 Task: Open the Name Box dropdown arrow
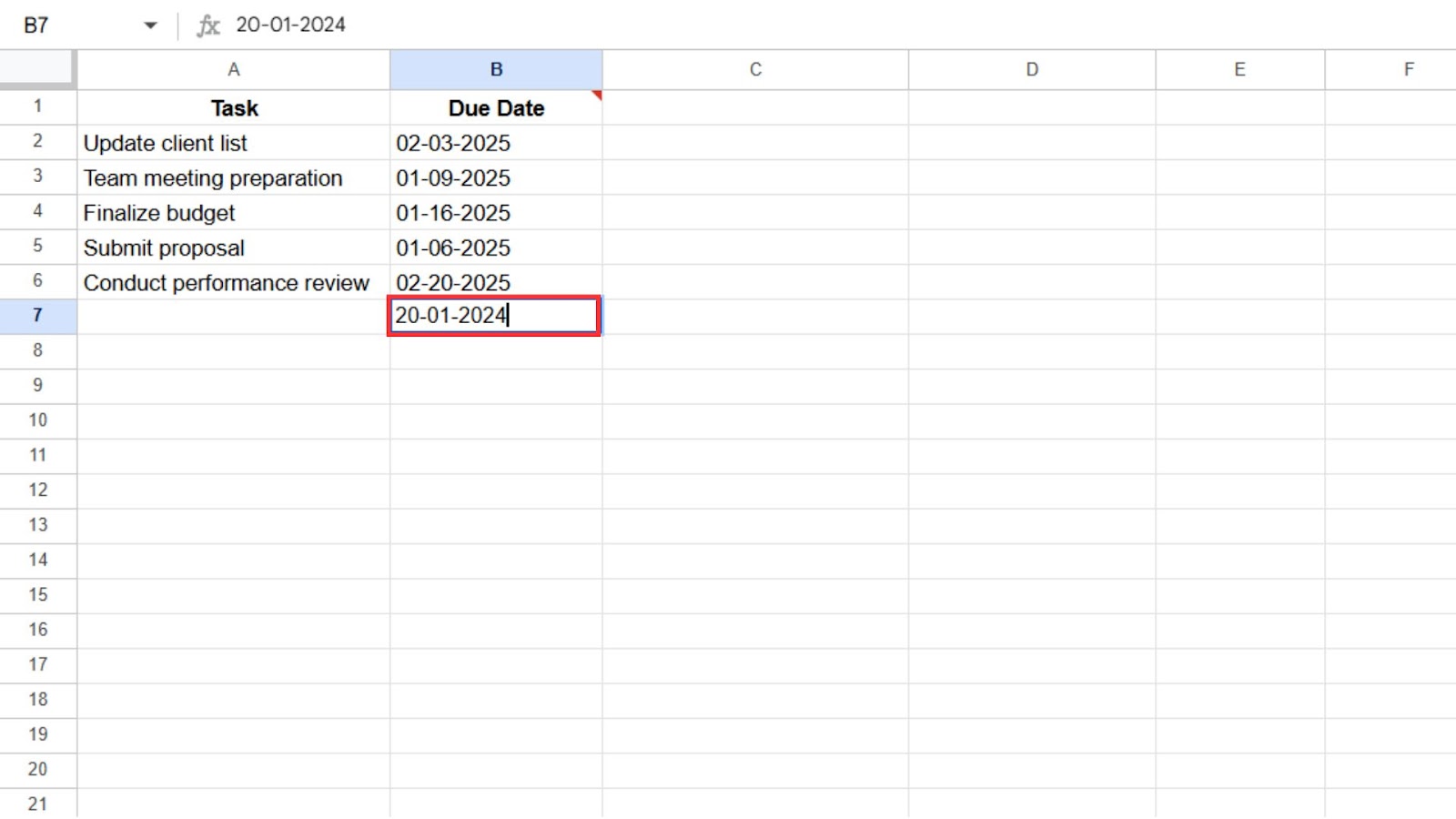pos(151,25)
